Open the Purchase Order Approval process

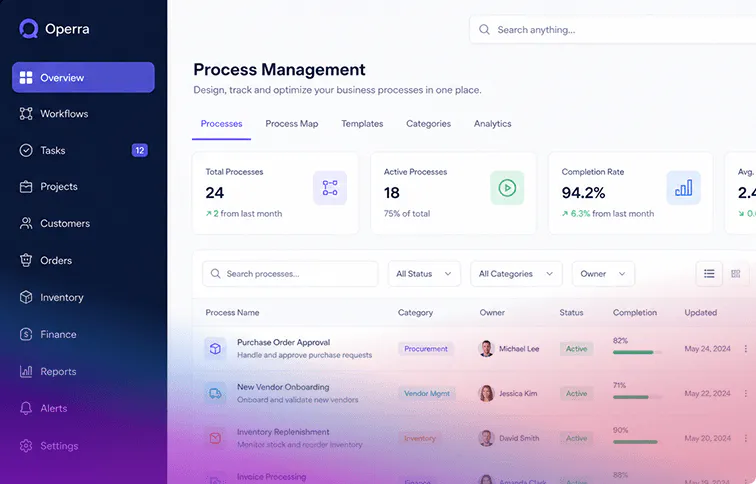(284, 342)
